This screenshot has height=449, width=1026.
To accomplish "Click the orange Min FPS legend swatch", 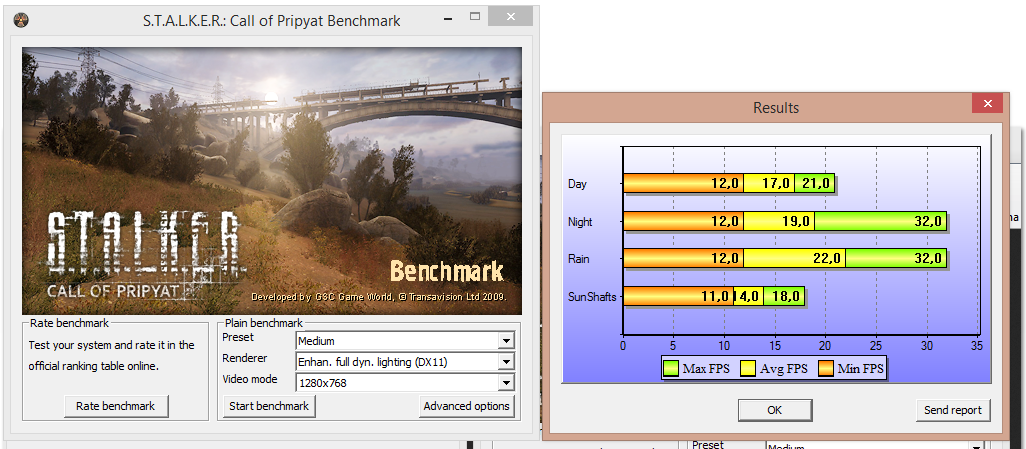I will tap(826, 368).
